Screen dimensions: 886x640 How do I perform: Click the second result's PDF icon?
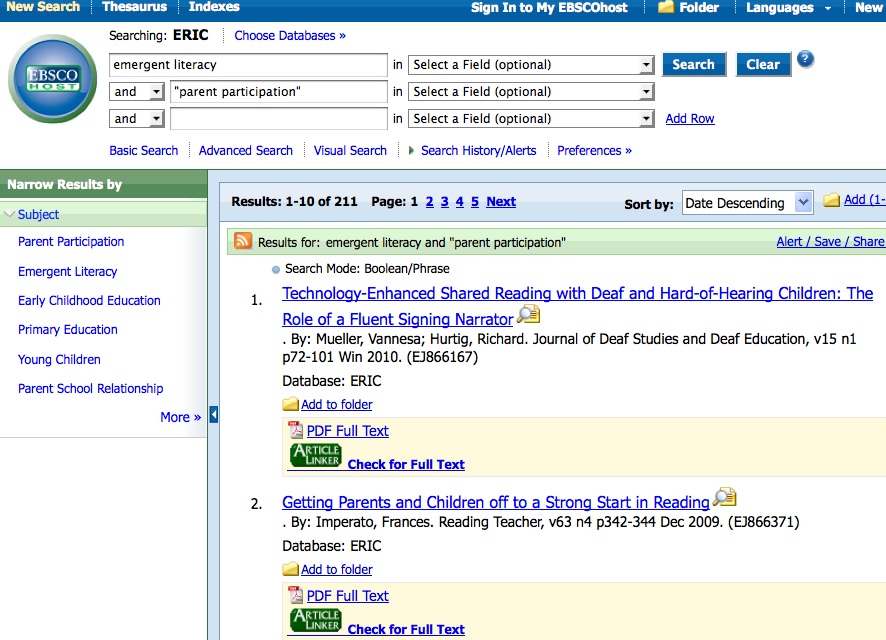pos(296,595)
